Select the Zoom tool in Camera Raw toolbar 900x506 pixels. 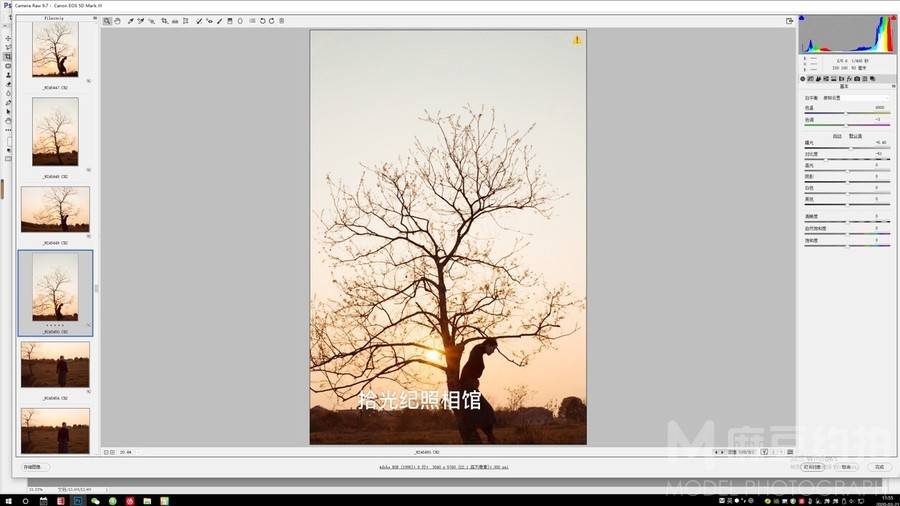point(107,20)
